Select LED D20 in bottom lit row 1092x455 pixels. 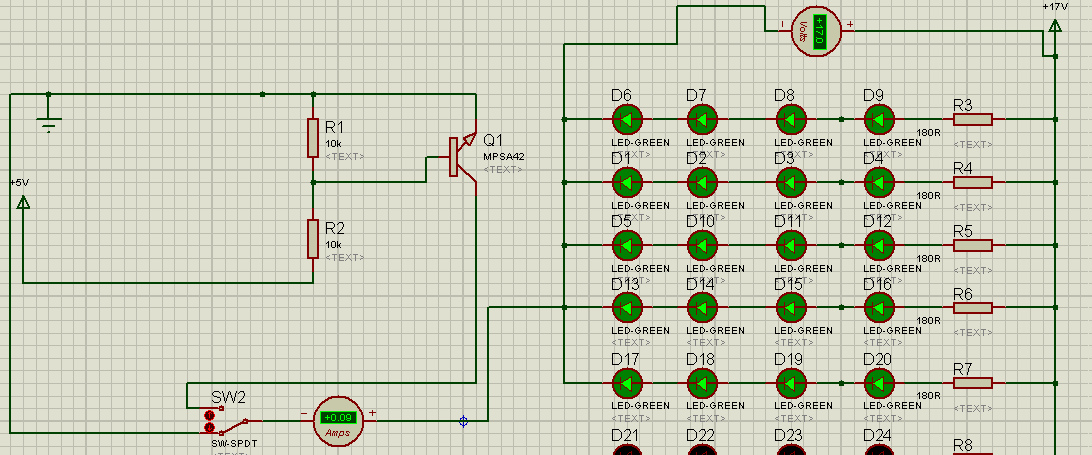(x=880, y=383)
